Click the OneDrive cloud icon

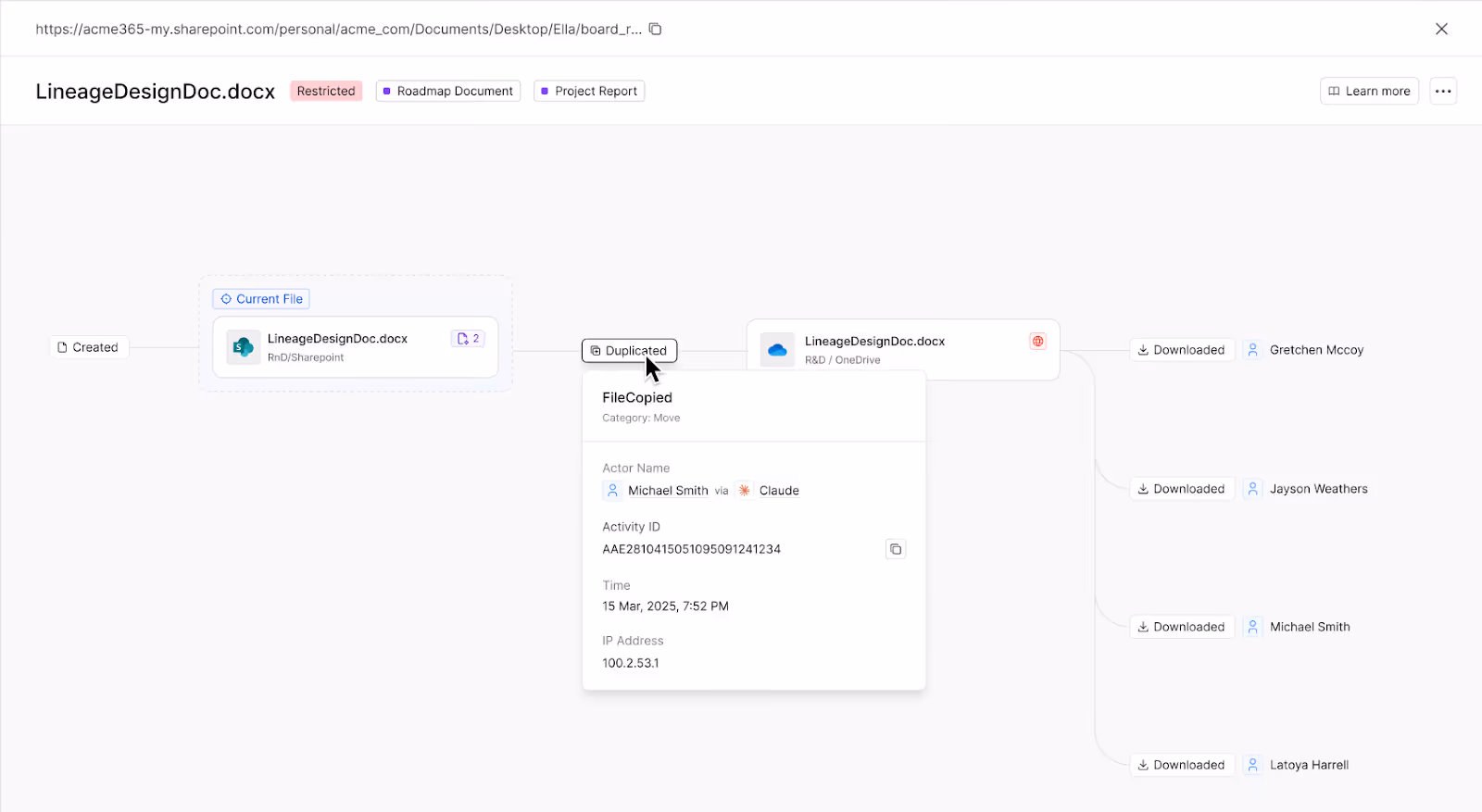[x=777, y=350]
